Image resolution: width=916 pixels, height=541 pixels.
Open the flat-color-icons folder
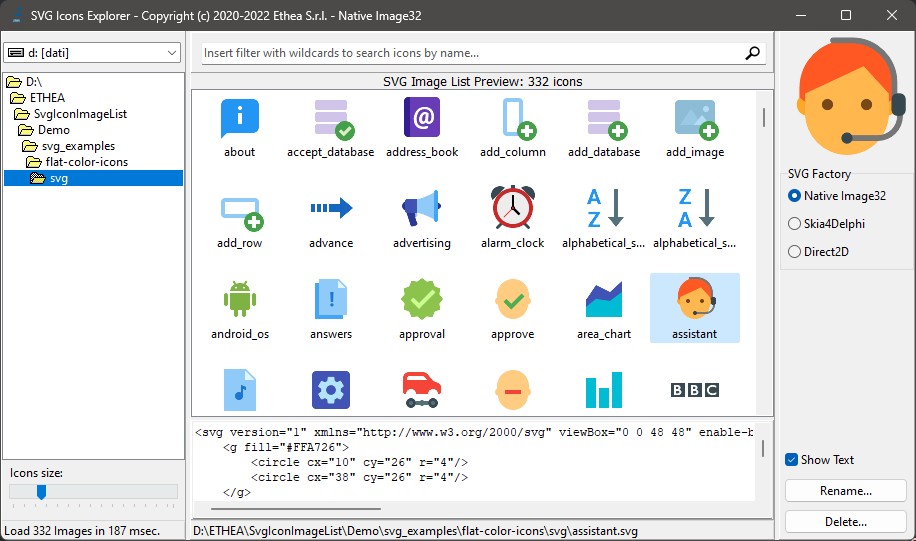coord(77,162)
